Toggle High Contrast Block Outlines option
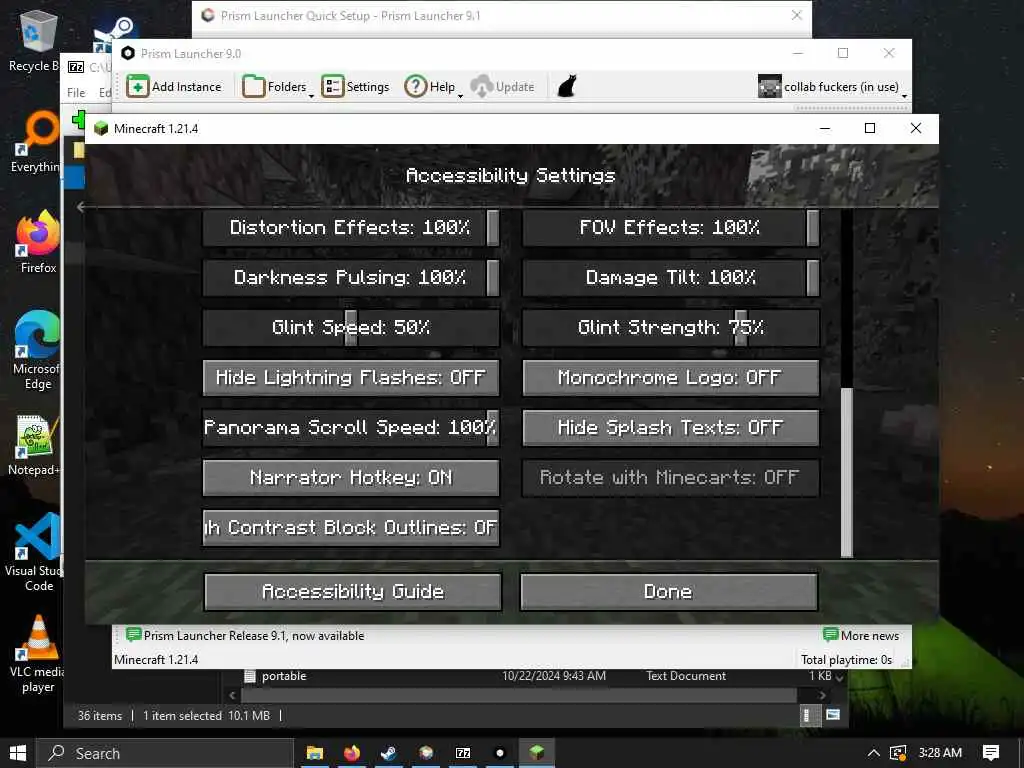 coord(351,528)
